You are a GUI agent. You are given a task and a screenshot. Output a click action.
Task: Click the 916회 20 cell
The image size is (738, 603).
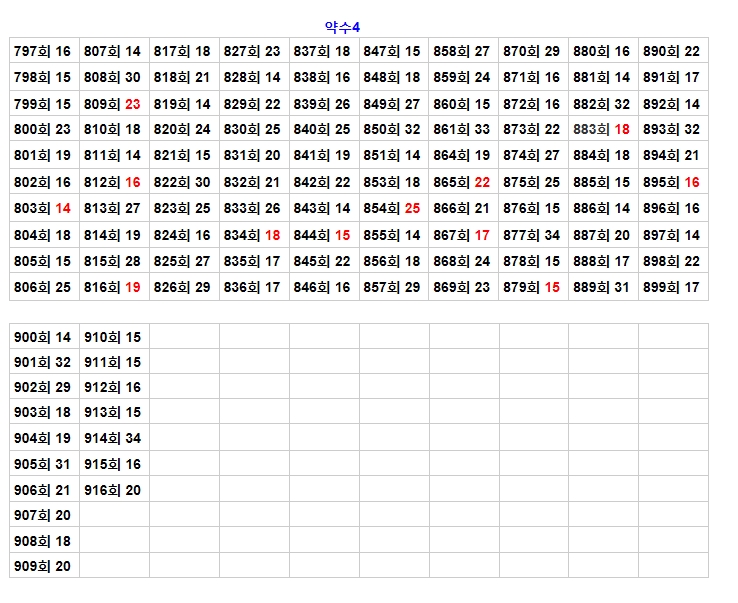[113, 490]
